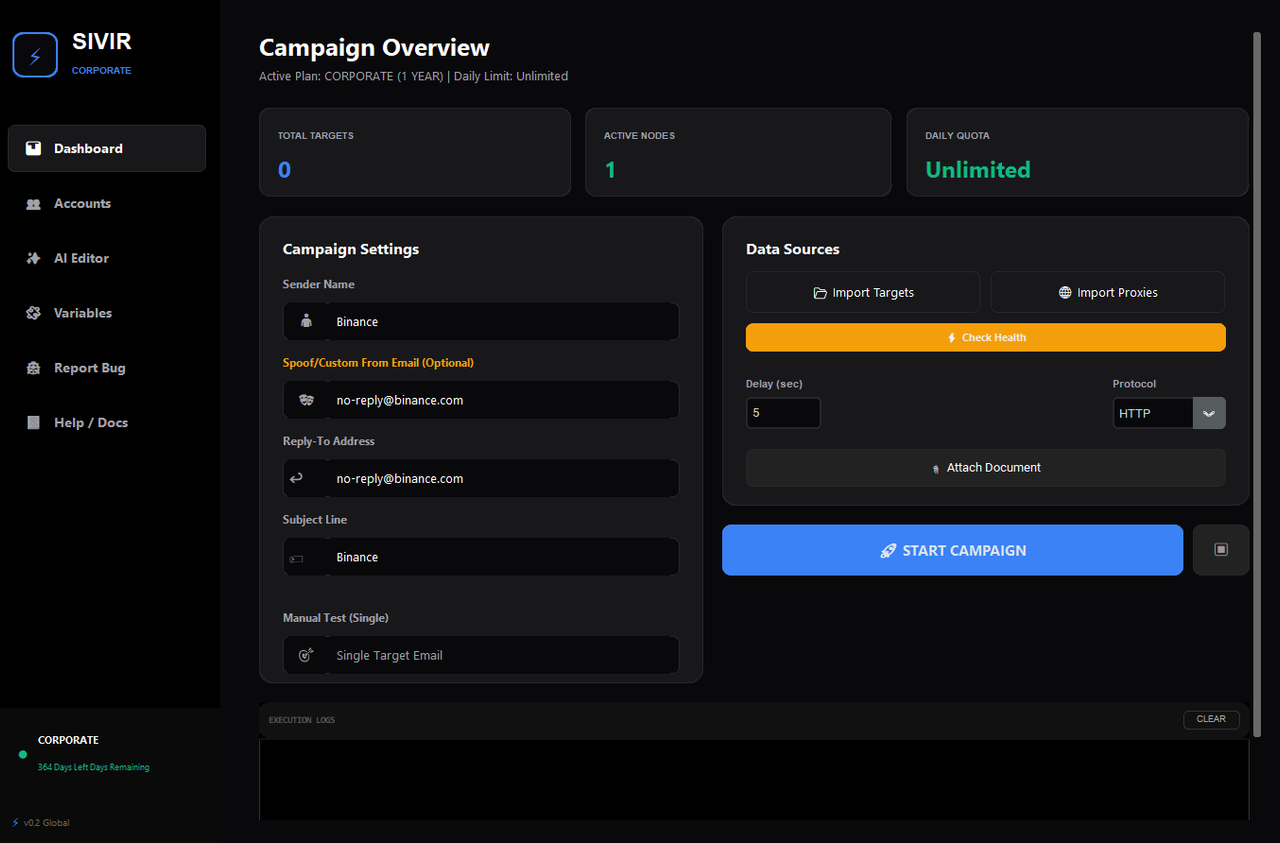Click the square stop icon button
The height and width of the screenshot is (843, 1280).
(x=1221, y=550)
